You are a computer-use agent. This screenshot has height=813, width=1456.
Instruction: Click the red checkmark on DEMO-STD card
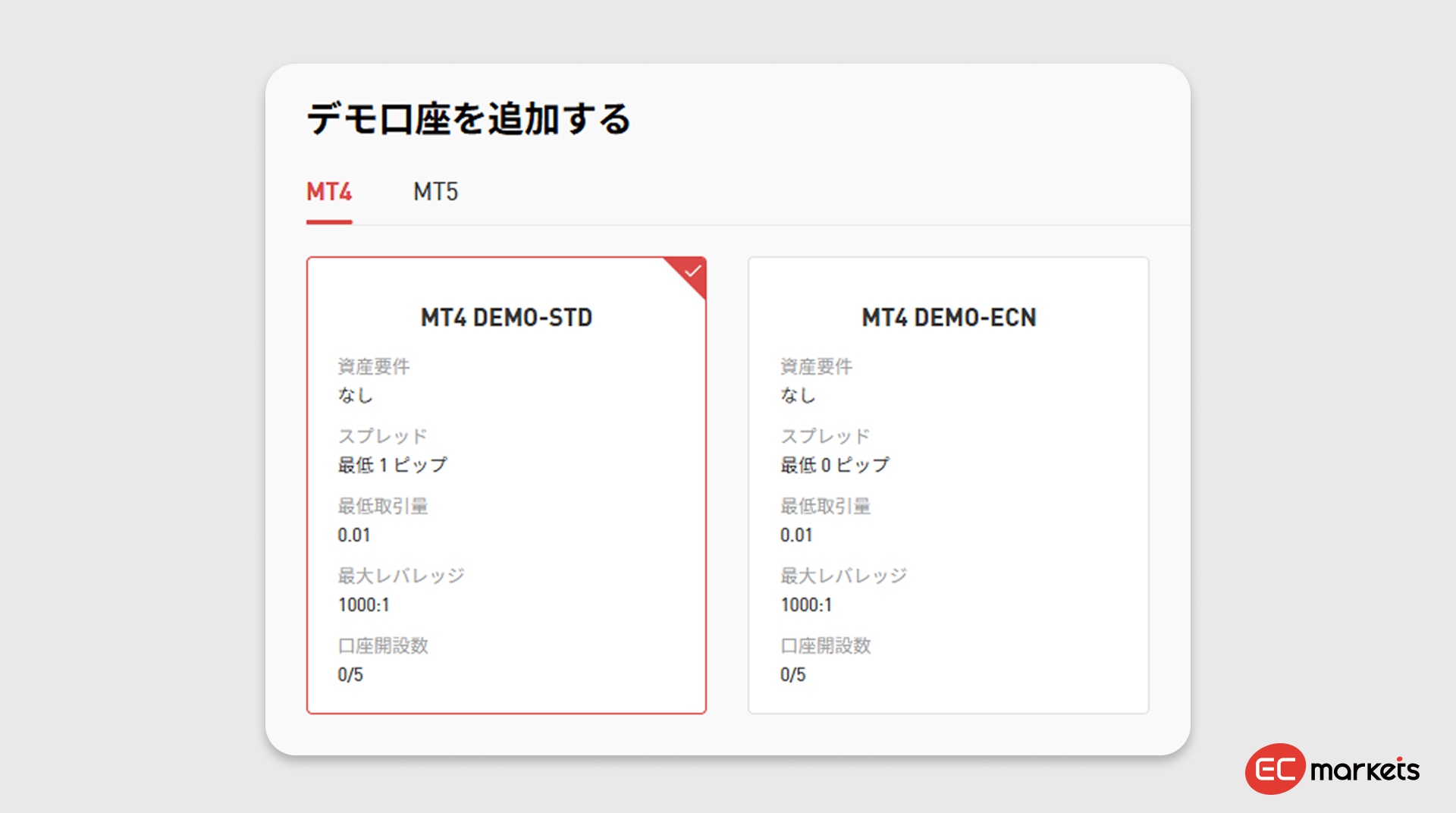coord(692,272)
